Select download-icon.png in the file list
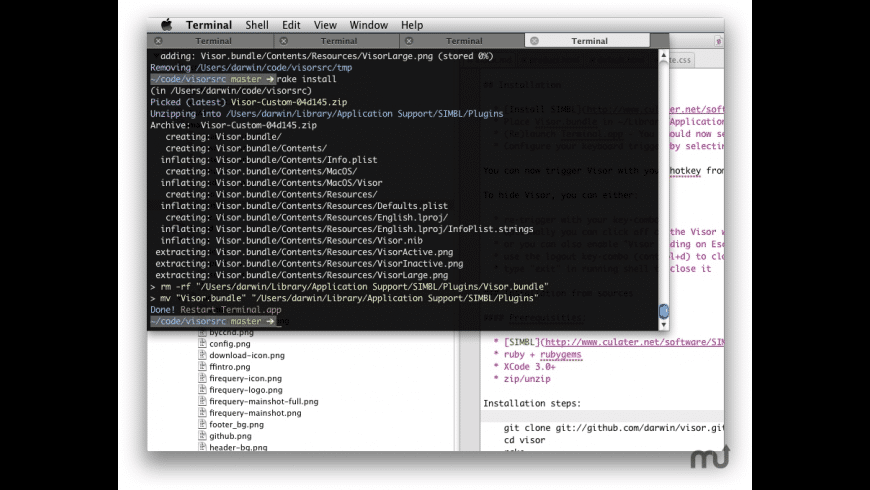 (247, 356)
